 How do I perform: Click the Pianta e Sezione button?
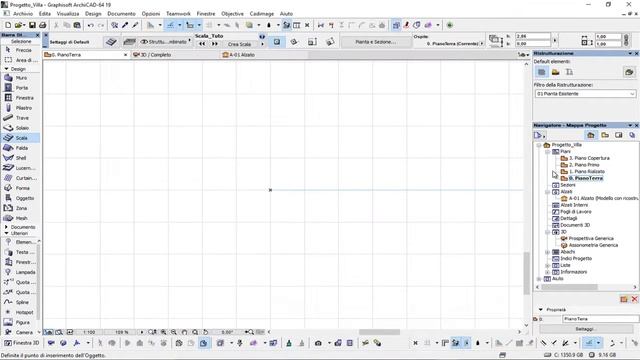pyautogui.click(x=376, y=42)
